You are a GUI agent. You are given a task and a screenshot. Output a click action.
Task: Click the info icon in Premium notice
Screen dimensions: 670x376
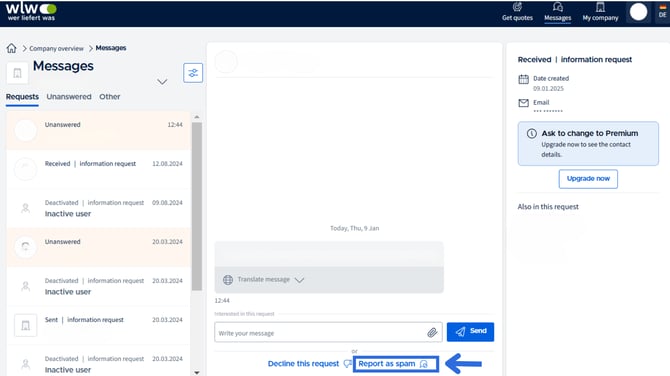click(x=532, y=134)
